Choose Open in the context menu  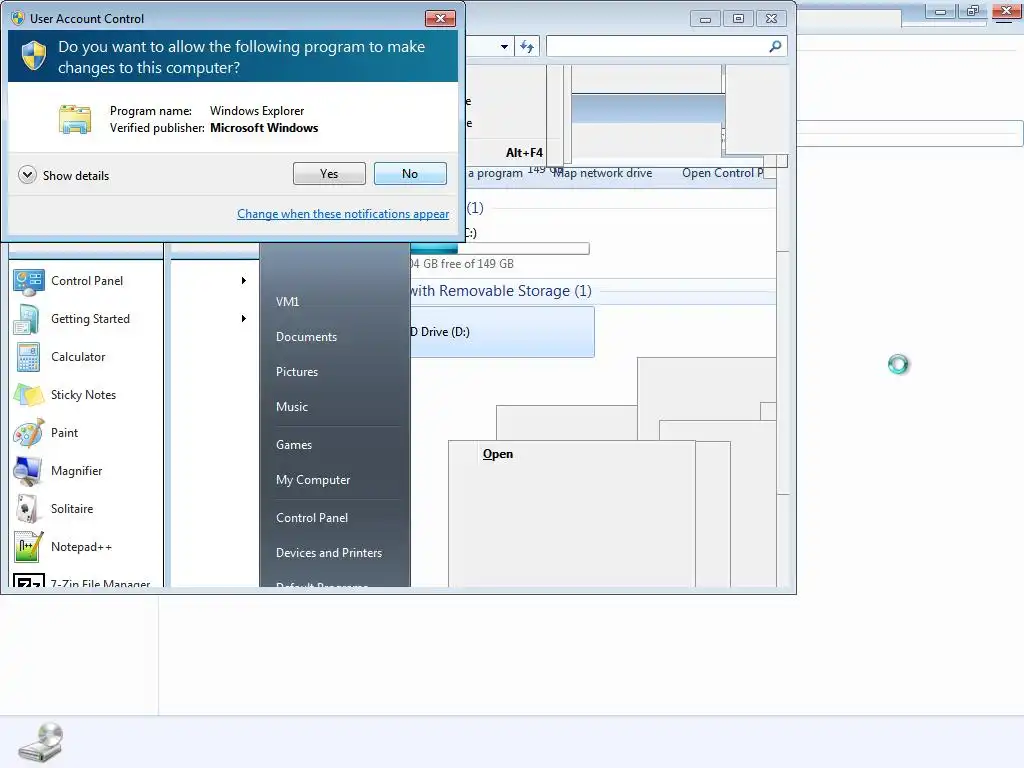click(x=498, y=454)
